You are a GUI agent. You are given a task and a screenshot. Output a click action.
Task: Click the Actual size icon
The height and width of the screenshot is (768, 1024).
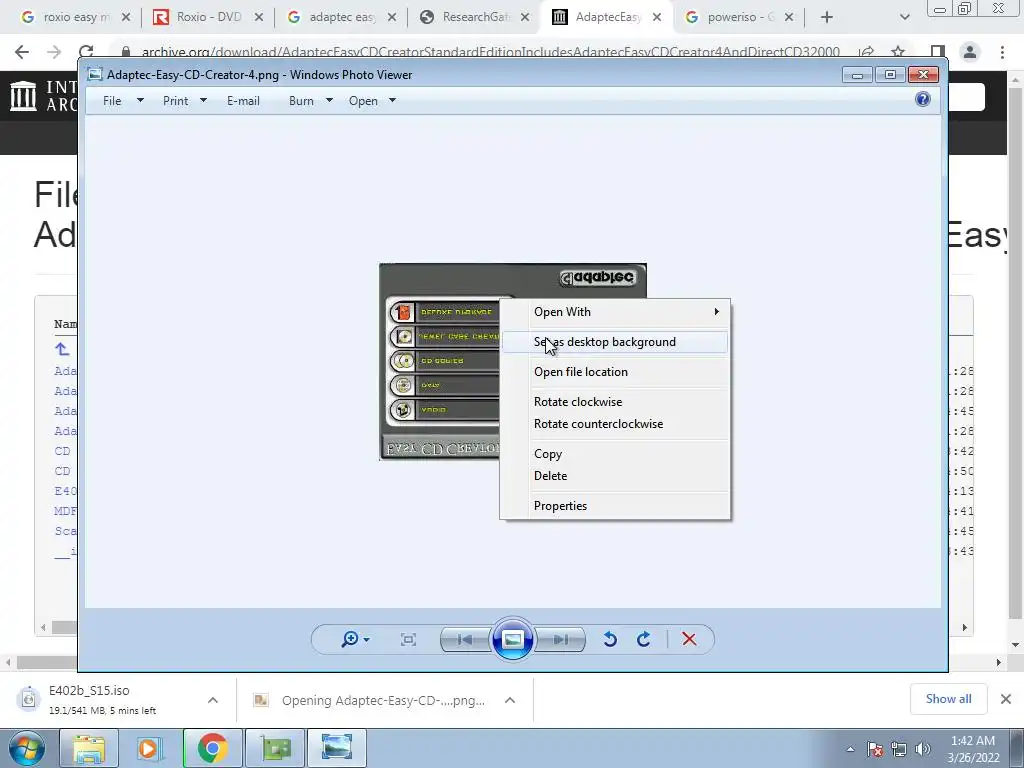(x=408, y=639)
